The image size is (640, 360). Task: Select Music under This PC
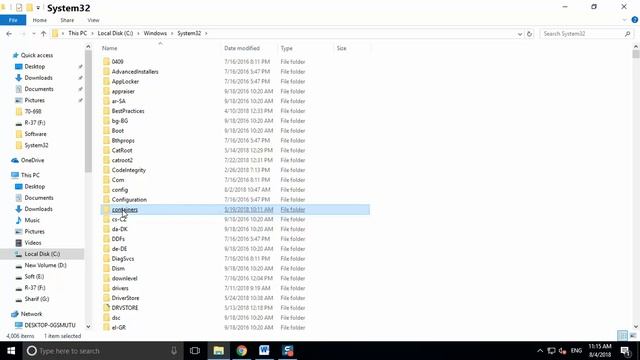[32, 220]
